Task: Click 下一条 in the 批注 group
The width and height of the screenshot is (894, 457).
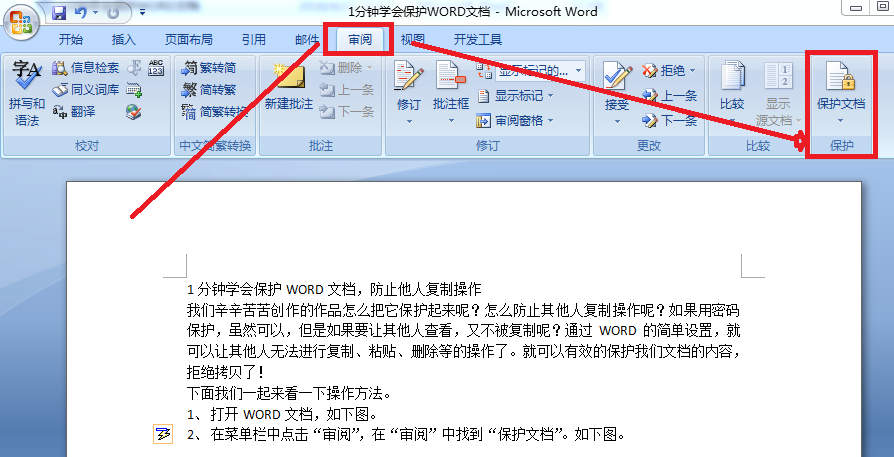Action: click(x=347, y=112)
